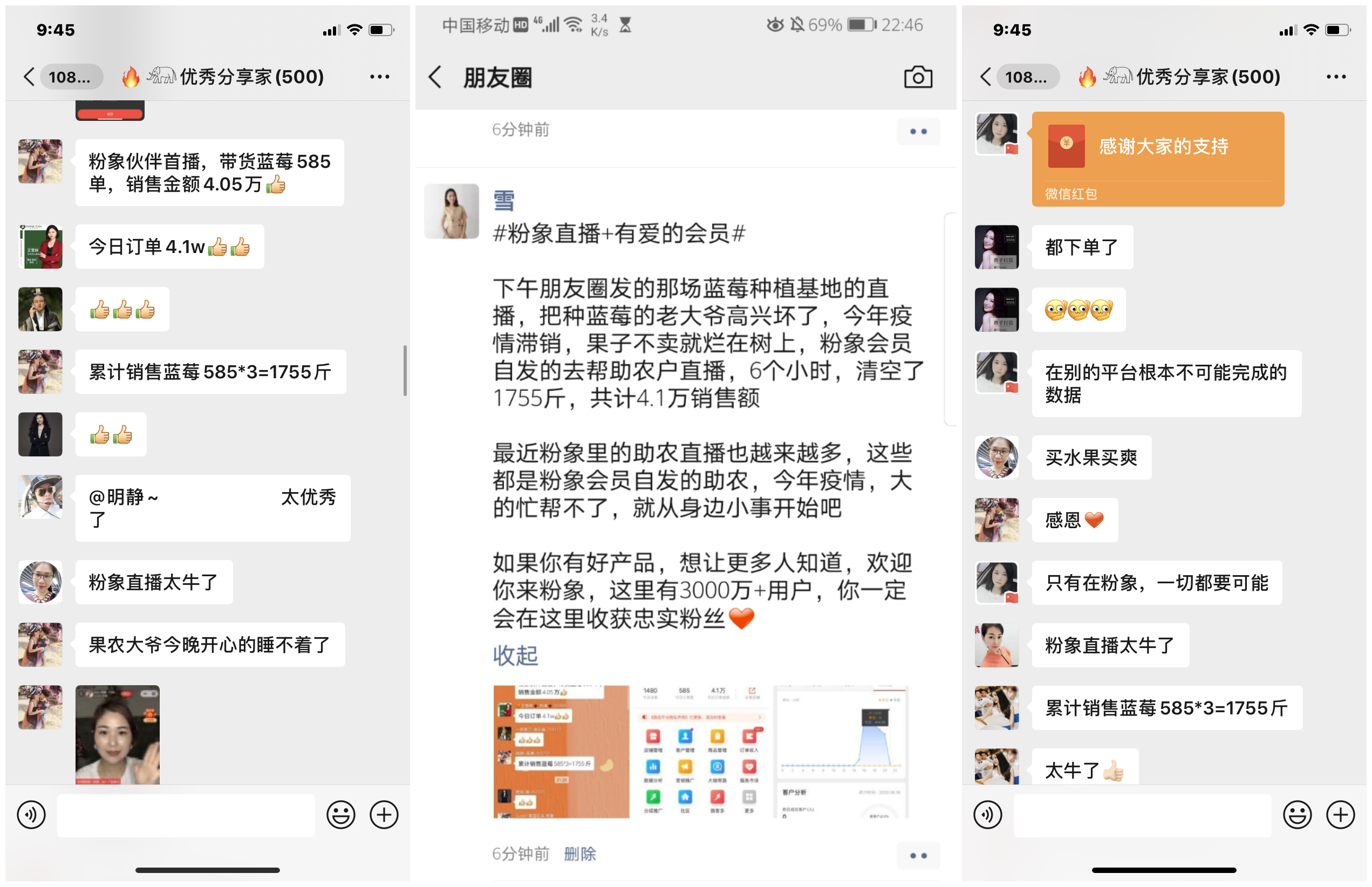Open more options menu in left chat header

[380, 77]
